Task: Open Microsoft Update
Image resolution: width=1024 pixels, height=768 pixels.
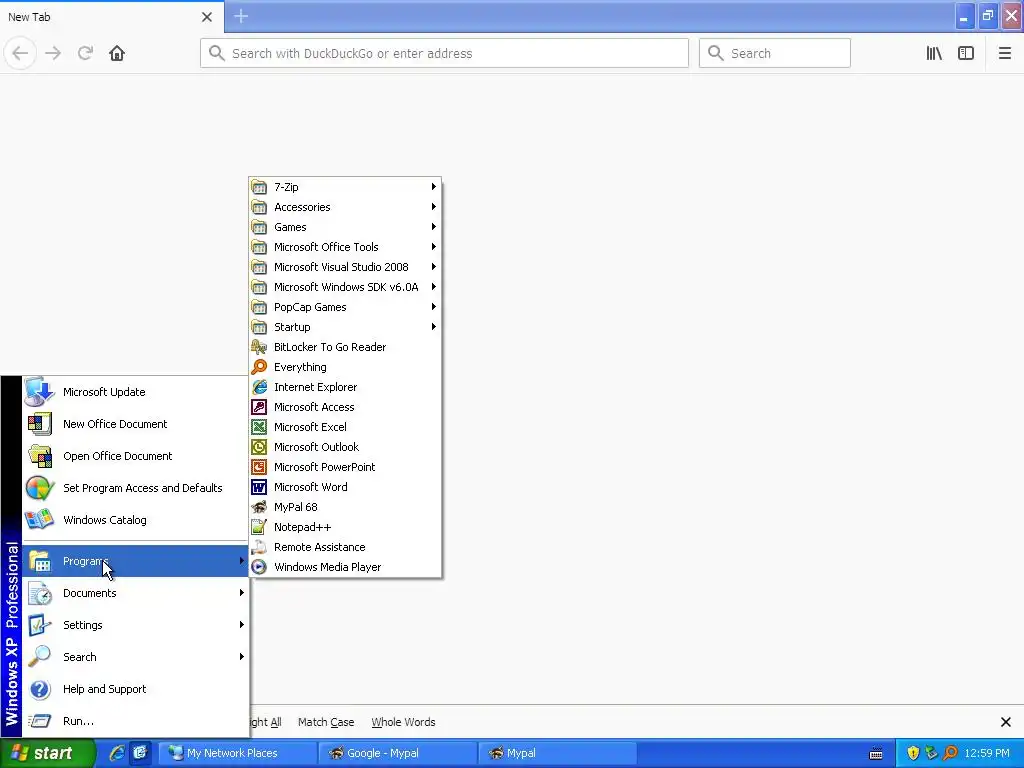Action: point(135,392)
